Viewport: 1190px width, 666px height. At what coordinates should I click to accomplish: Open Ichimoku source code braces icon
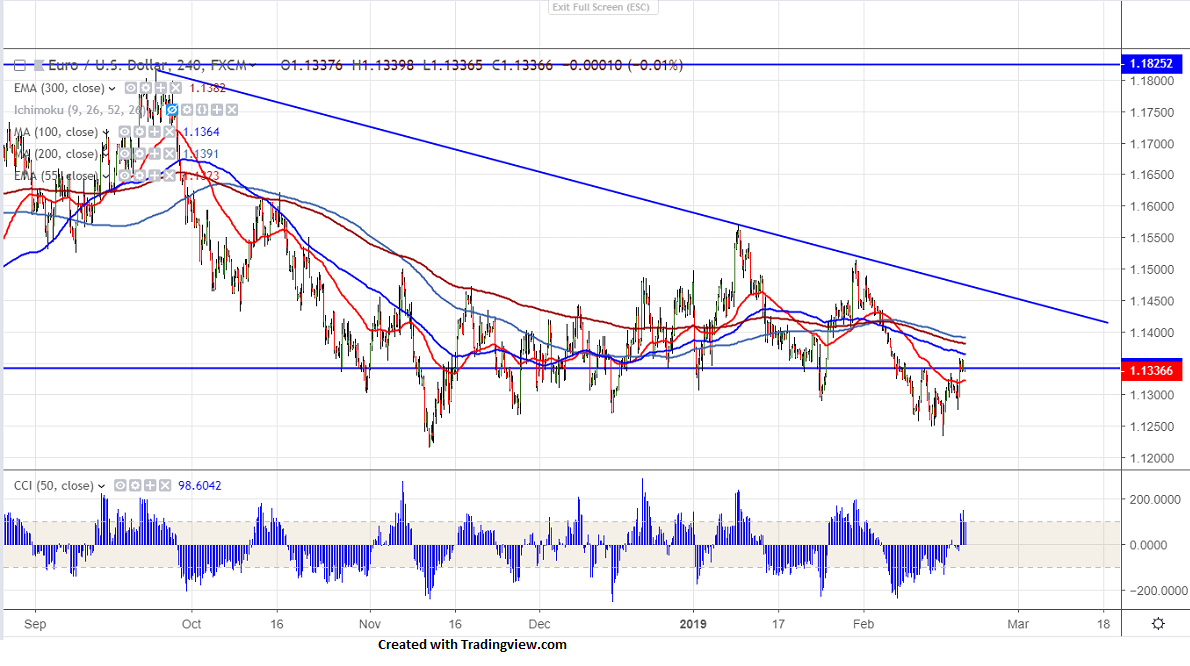(202, 110)
